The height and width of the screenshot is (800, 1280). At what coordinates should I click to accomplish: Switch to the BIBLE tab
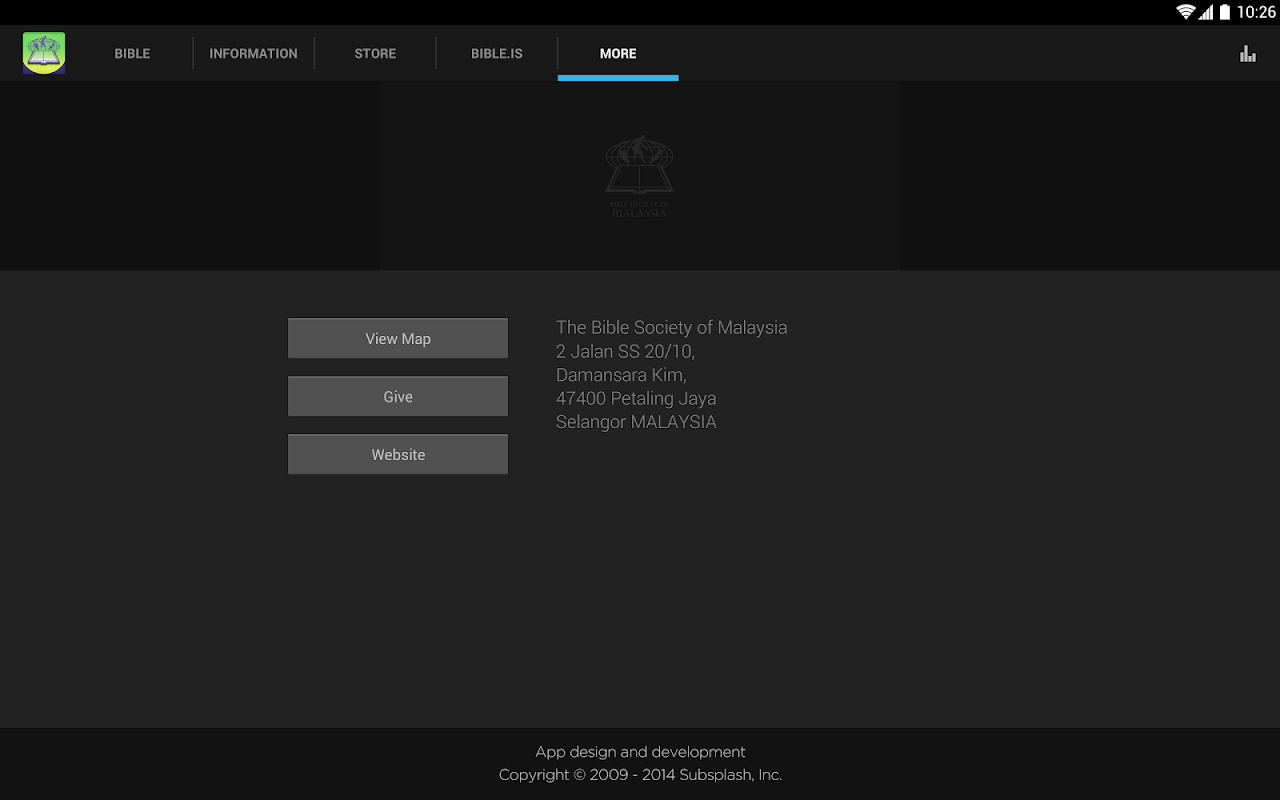[x=132, y=54]
